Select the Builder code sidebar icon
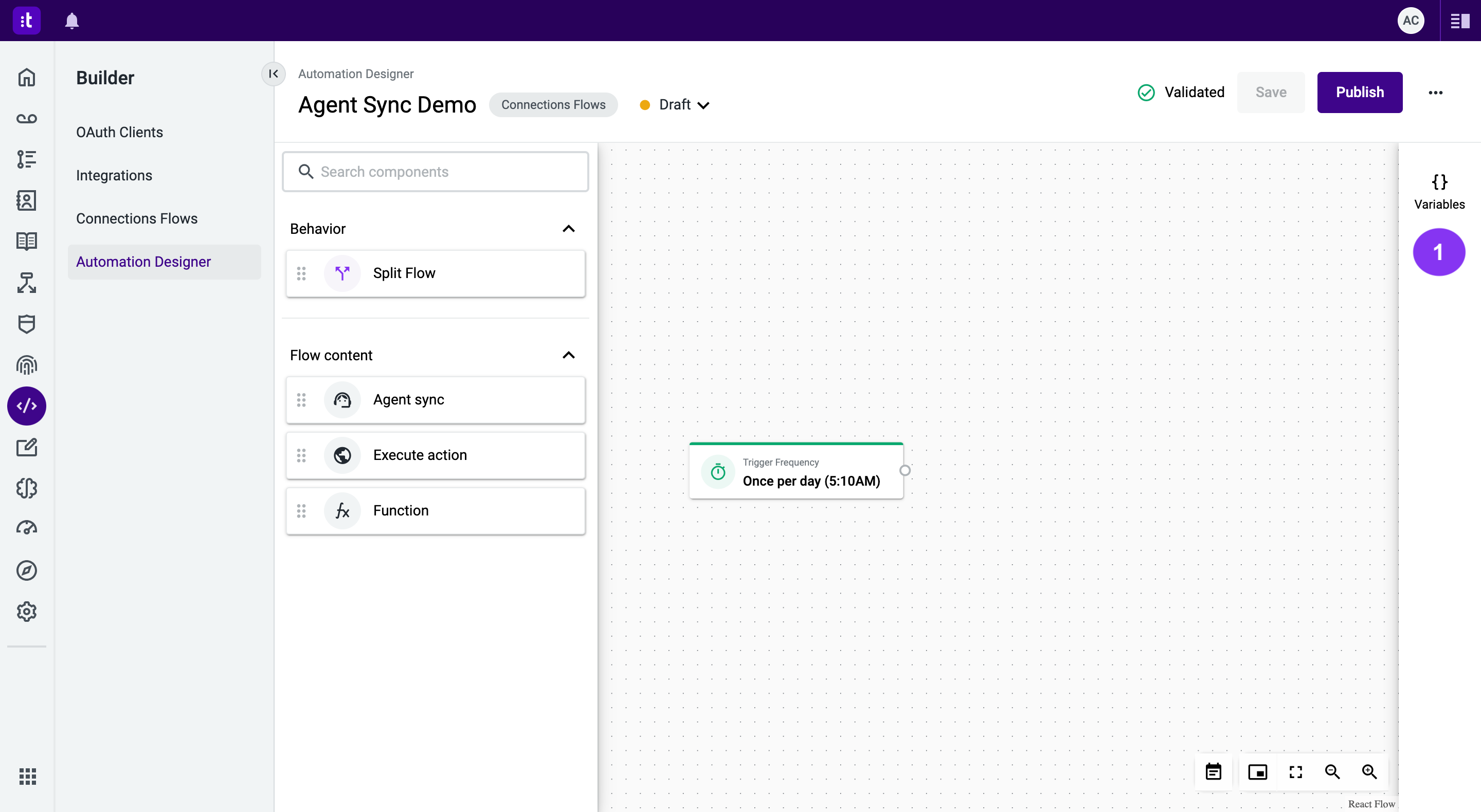1481x812 pixels. point(26,407)
